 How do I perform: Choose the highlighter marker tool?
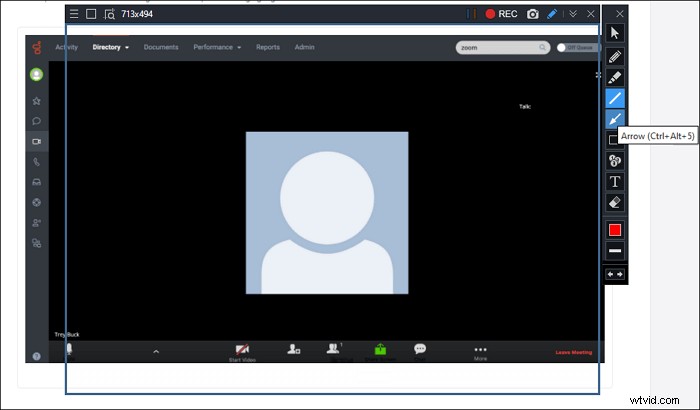coord(615,77)
